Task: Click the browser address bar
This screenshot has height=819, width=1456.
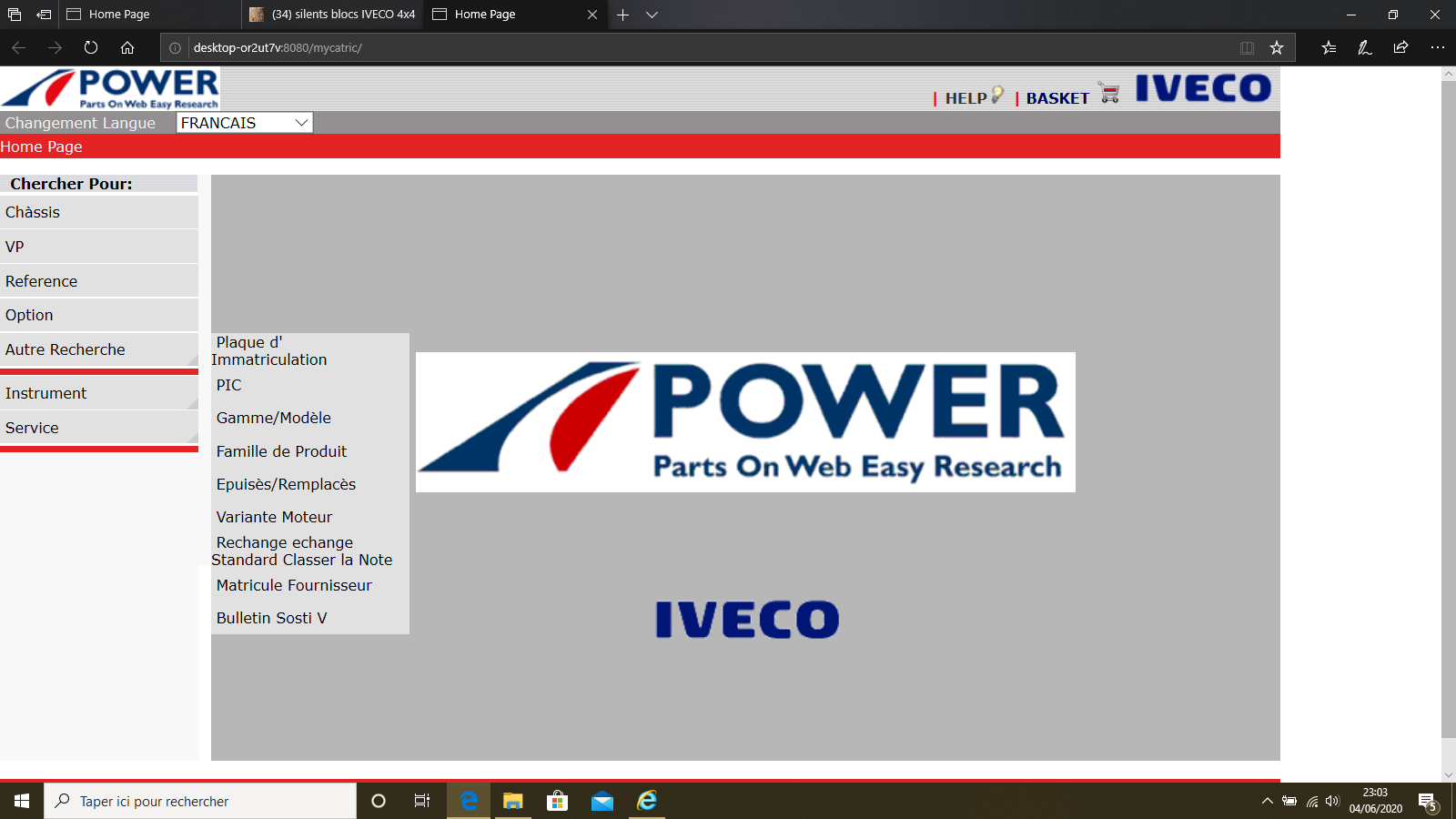Action: tap(710, 48)
